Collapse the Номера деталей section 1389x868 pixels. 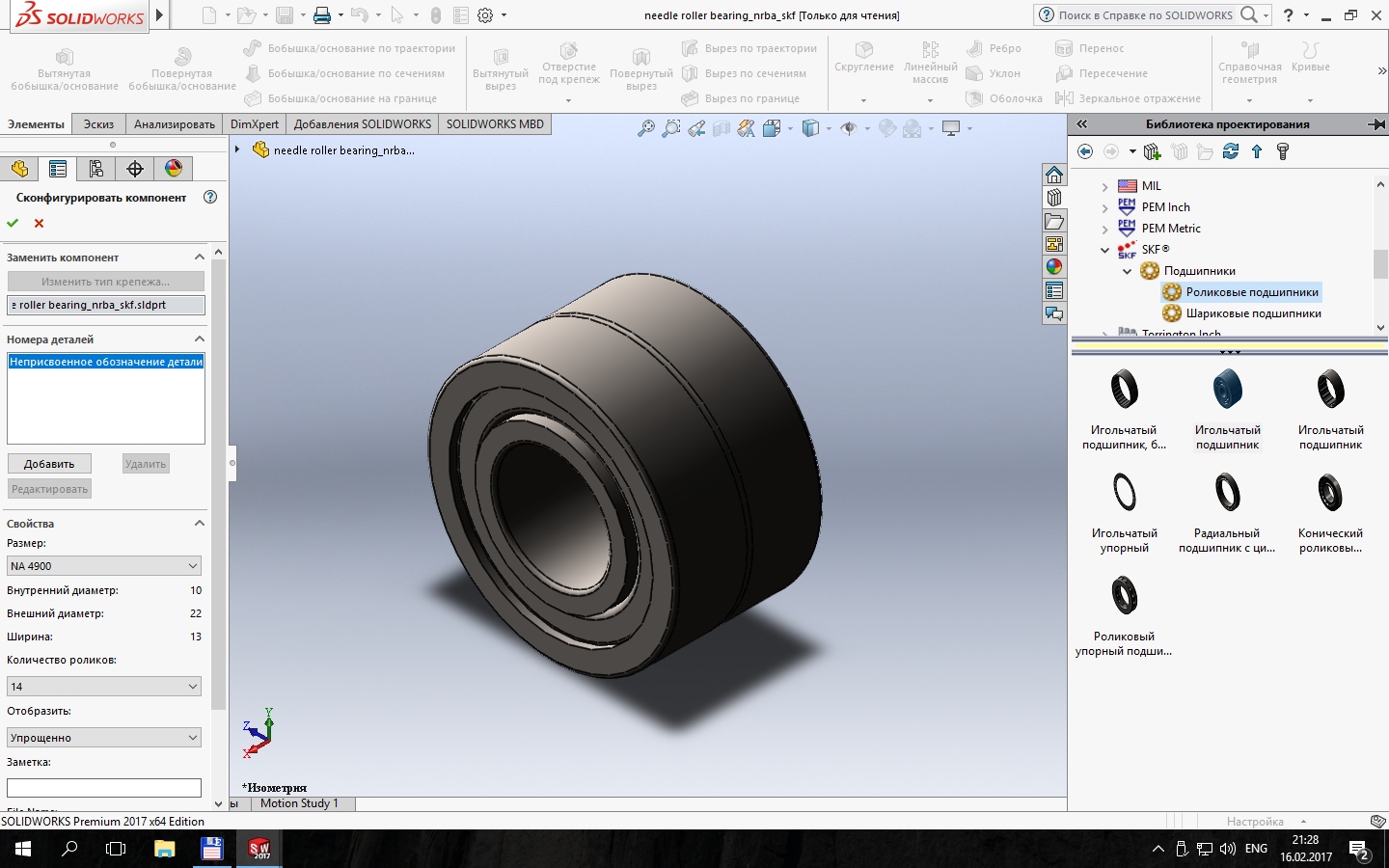pyautogui.click(x=200, y=339)
